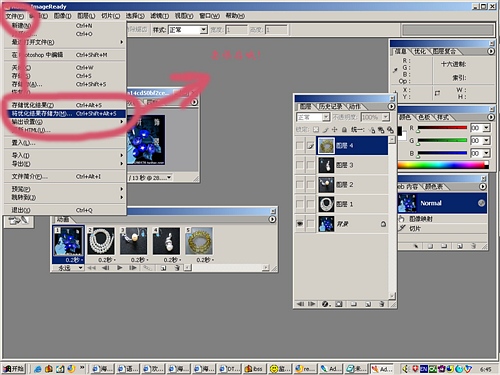
Task: Click the Slices knife icon row
Action: coord(442,228)
